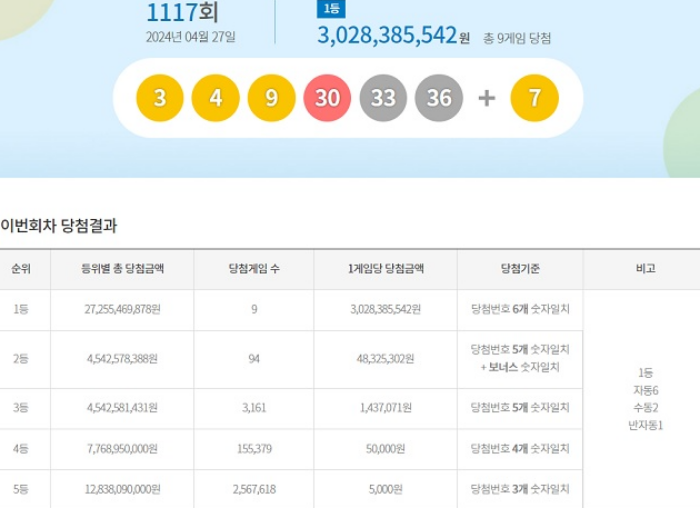The height and width of the screenshot is (508, 700).
Task: Click total prize 4,542,581,431원
Action: (122, 408)
